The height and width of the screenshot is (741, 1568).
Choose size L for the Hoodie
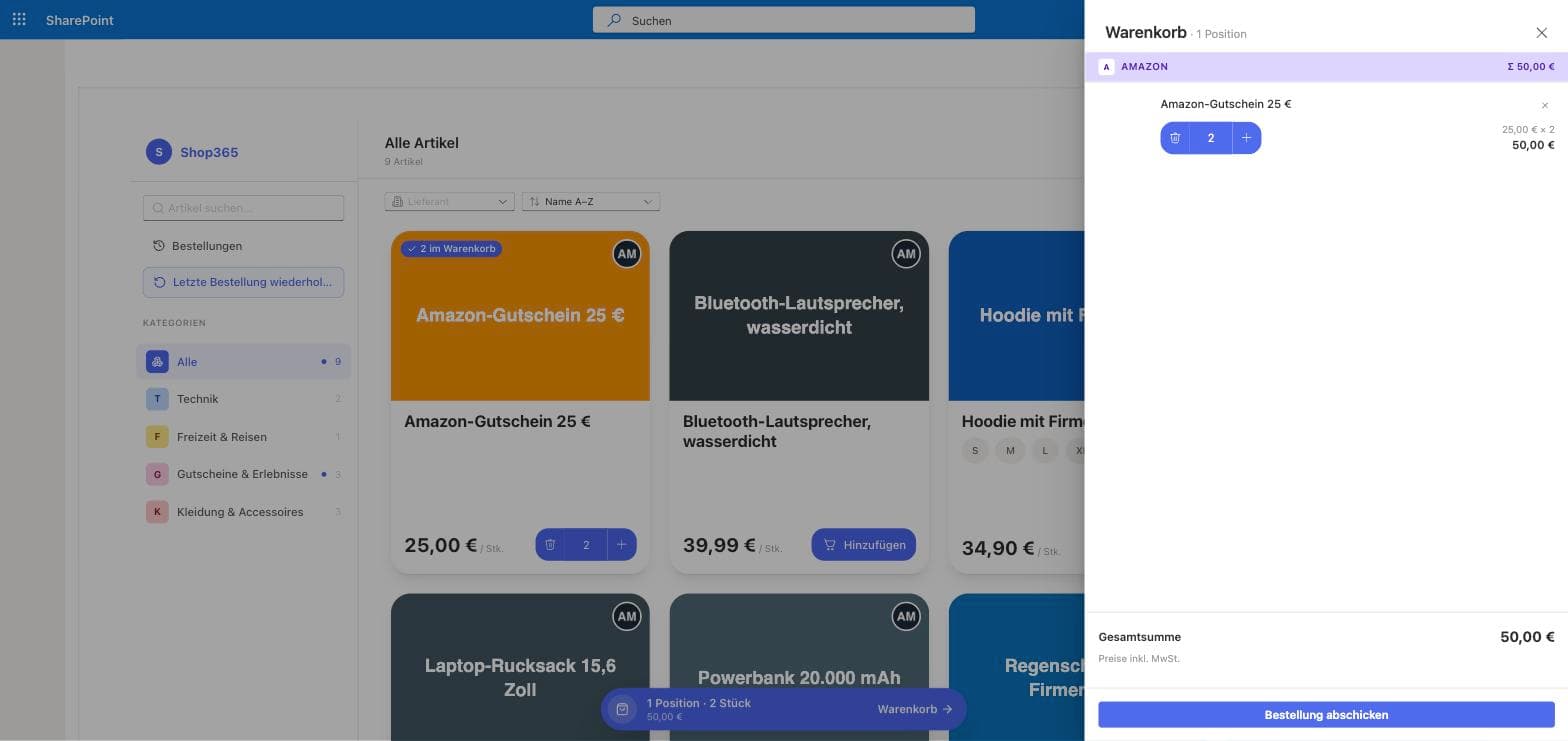click(1045, 451)
